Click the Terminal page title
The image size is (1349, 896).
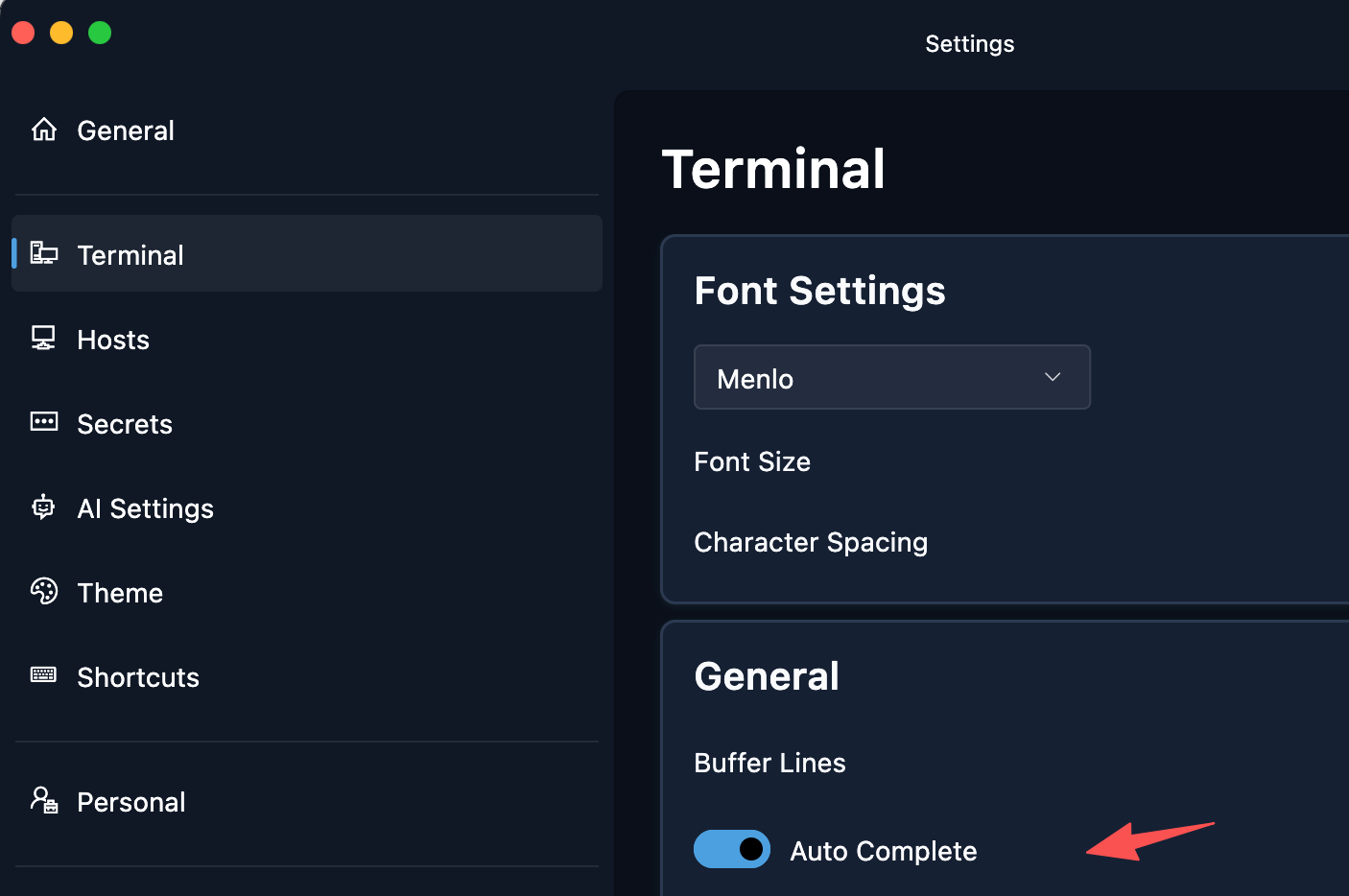point(773,169)
